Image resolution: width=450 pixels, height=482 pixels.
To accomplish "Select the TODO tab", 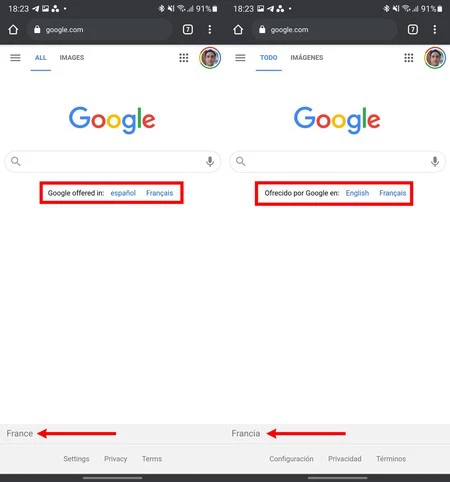I will [269, 58].
